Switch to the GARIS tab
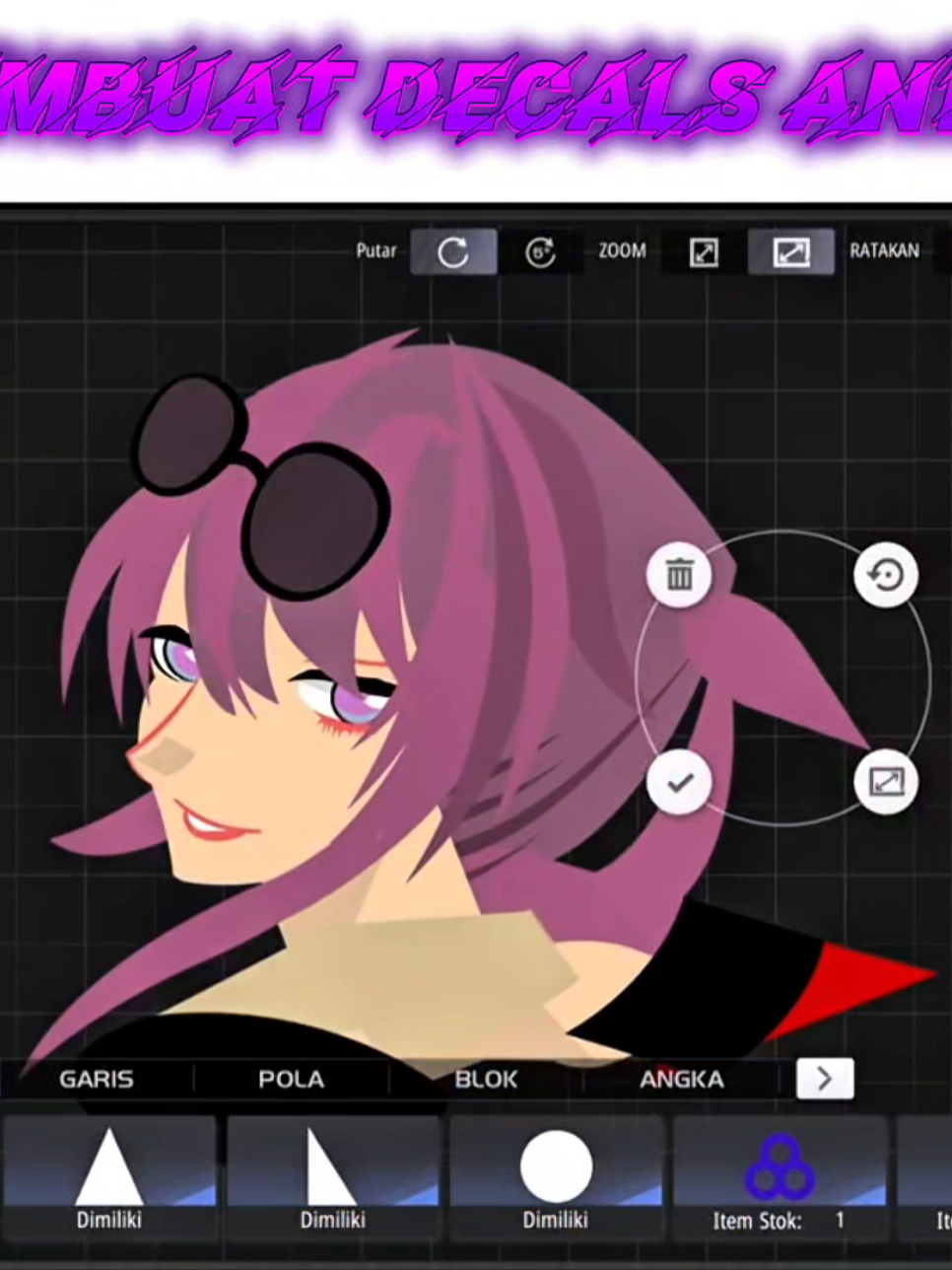This screenshot has height=1270, width=952. coord(97,1080)
